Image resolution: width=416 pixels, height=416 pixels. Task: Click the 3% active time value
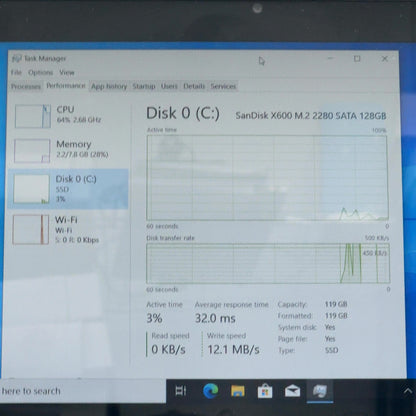(x=154, y=318)
